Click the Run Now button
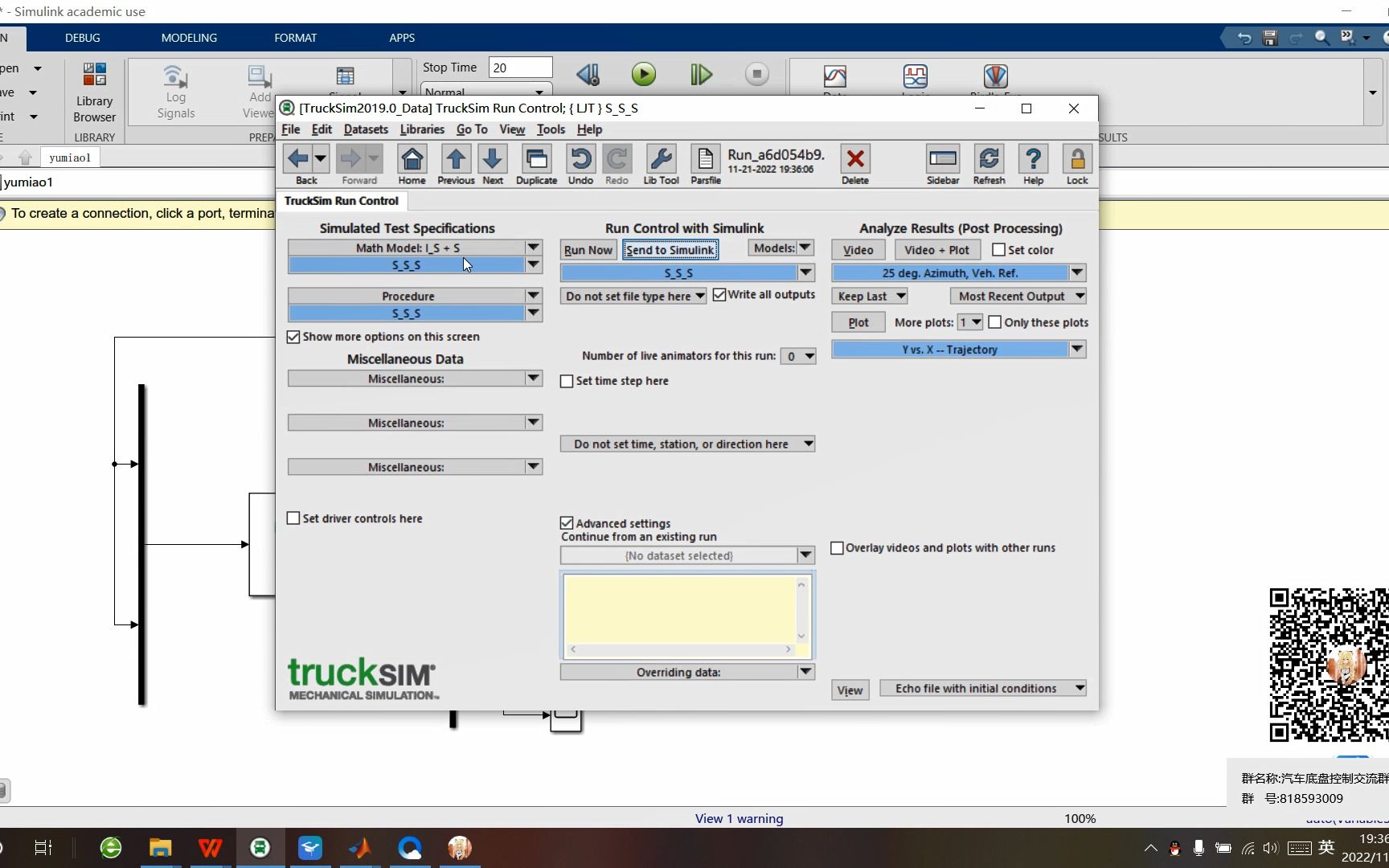1389x868 pixels. [588, 250]
